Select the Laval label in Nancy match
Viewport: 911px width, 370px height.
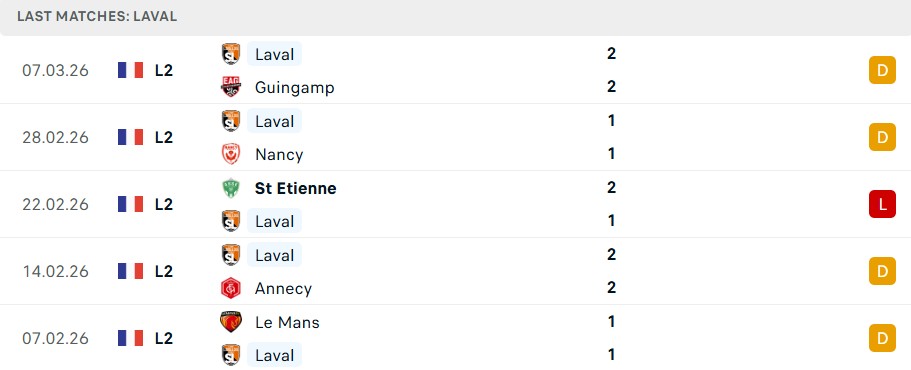(x=274, y=121)
